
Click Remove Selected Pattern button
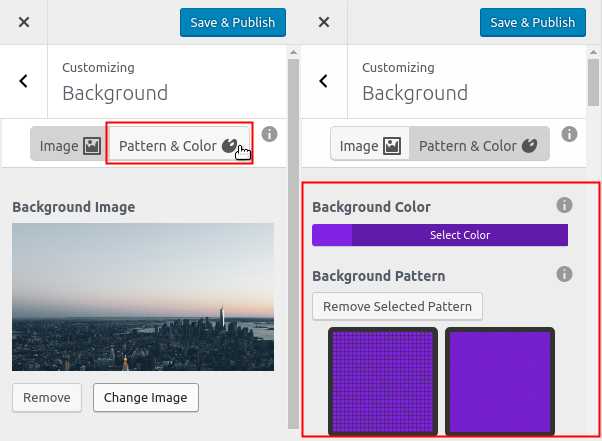[398, 306]
